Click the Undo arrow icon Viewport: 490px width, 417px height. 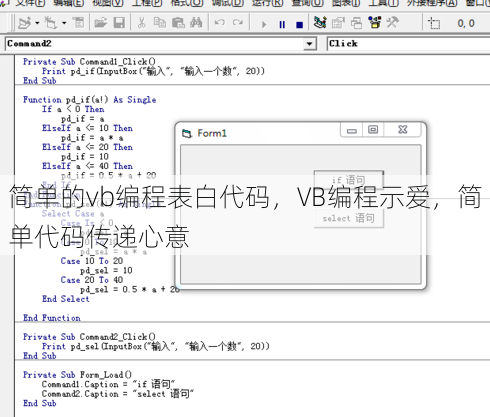220,23
